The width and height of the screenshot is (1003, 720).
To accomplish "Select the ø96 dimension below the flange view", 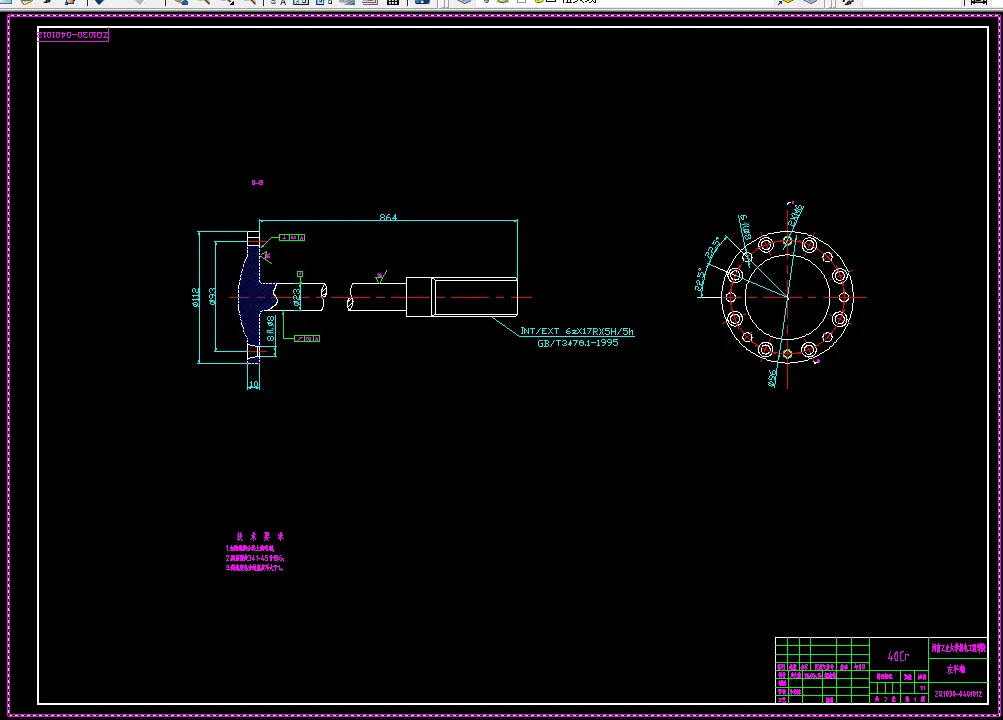I will tap(771, 378).
